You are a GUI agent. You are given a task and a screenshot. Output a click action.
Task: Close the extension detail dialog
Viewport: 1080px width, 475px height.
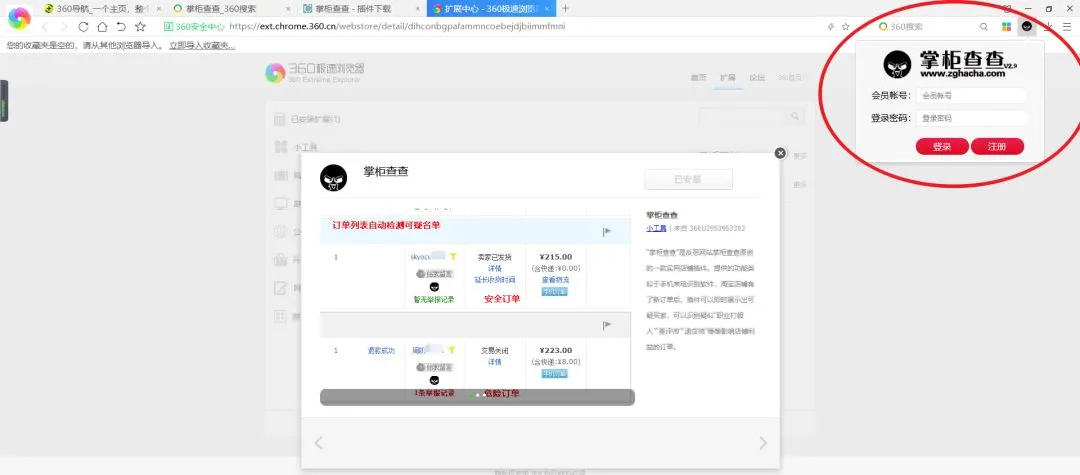pyautogui.click(x=780, y=153)
